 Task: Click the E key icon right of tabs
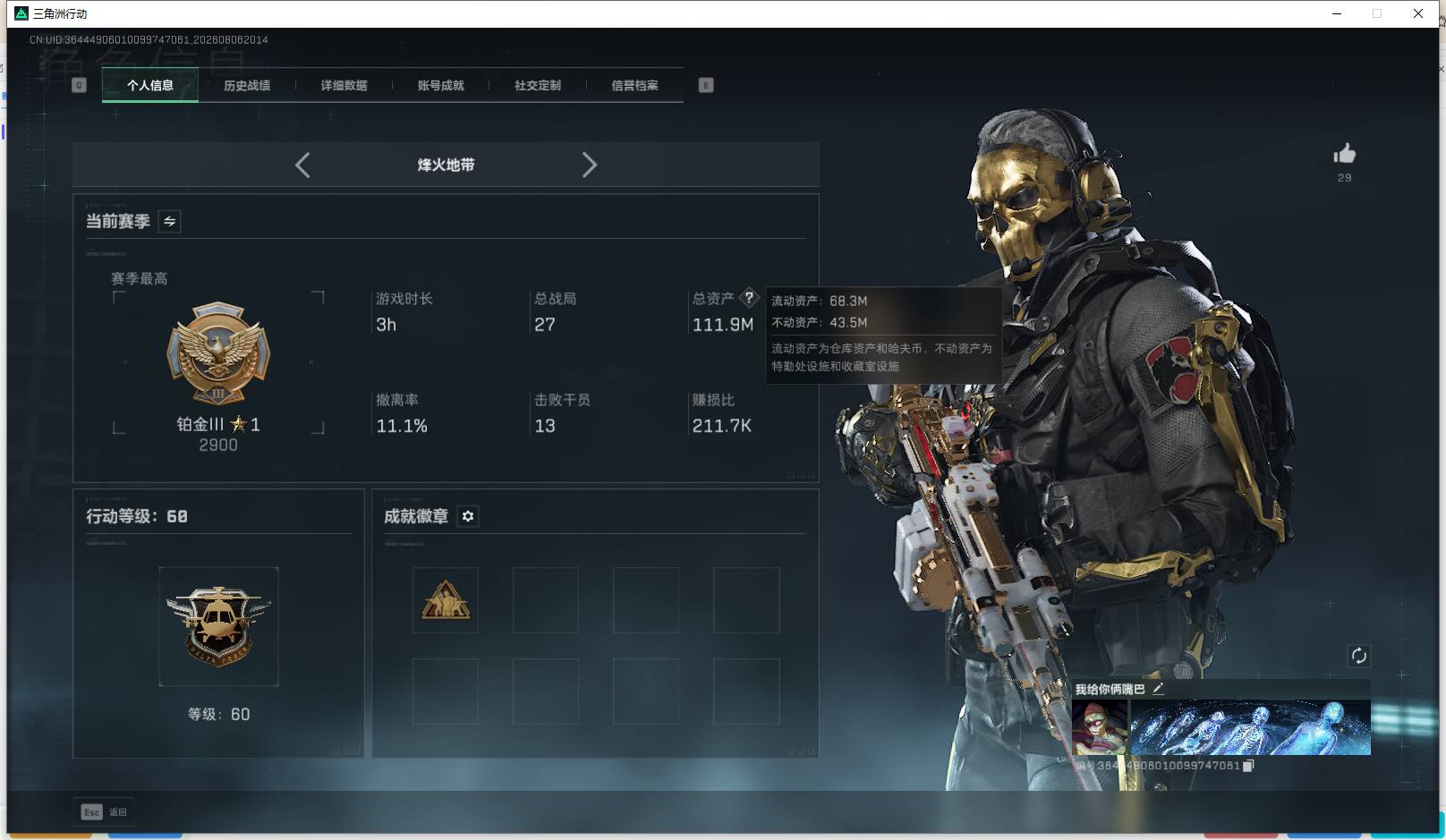point(706,85)
